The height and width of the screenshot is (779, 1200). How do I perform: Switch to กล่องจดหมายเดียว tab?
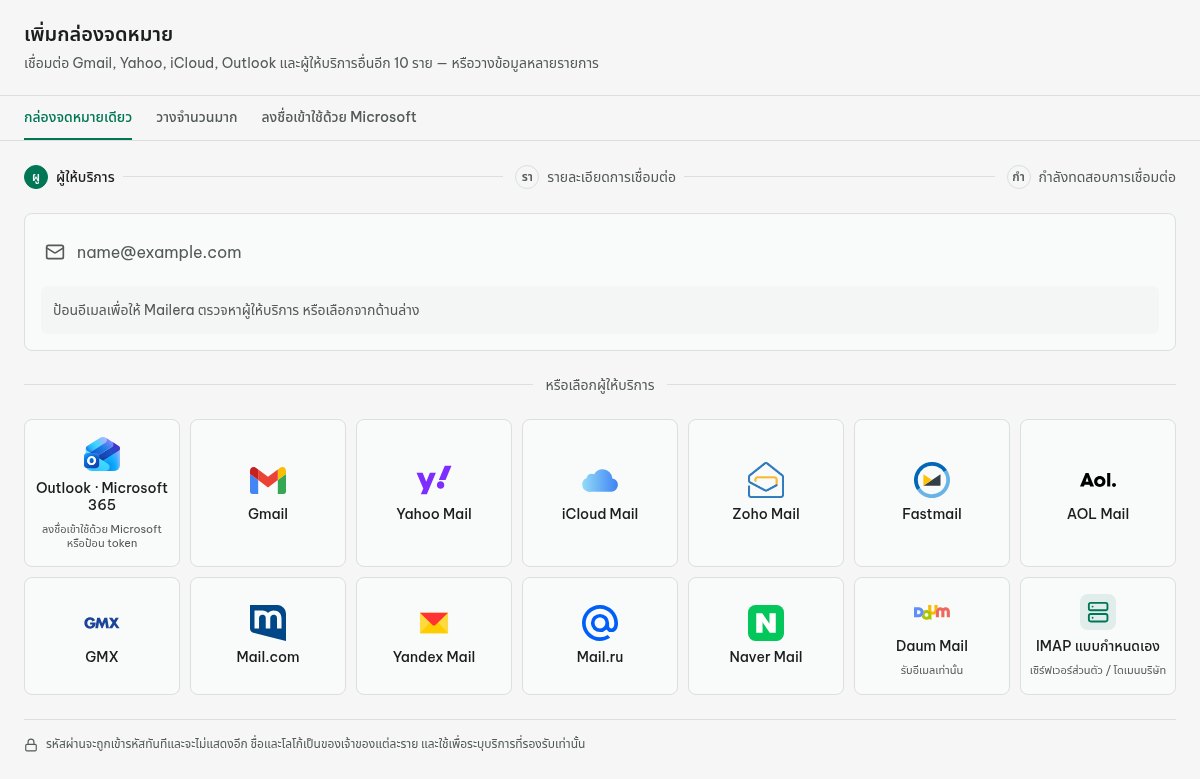pyautogui.click(x=78, y=117)
